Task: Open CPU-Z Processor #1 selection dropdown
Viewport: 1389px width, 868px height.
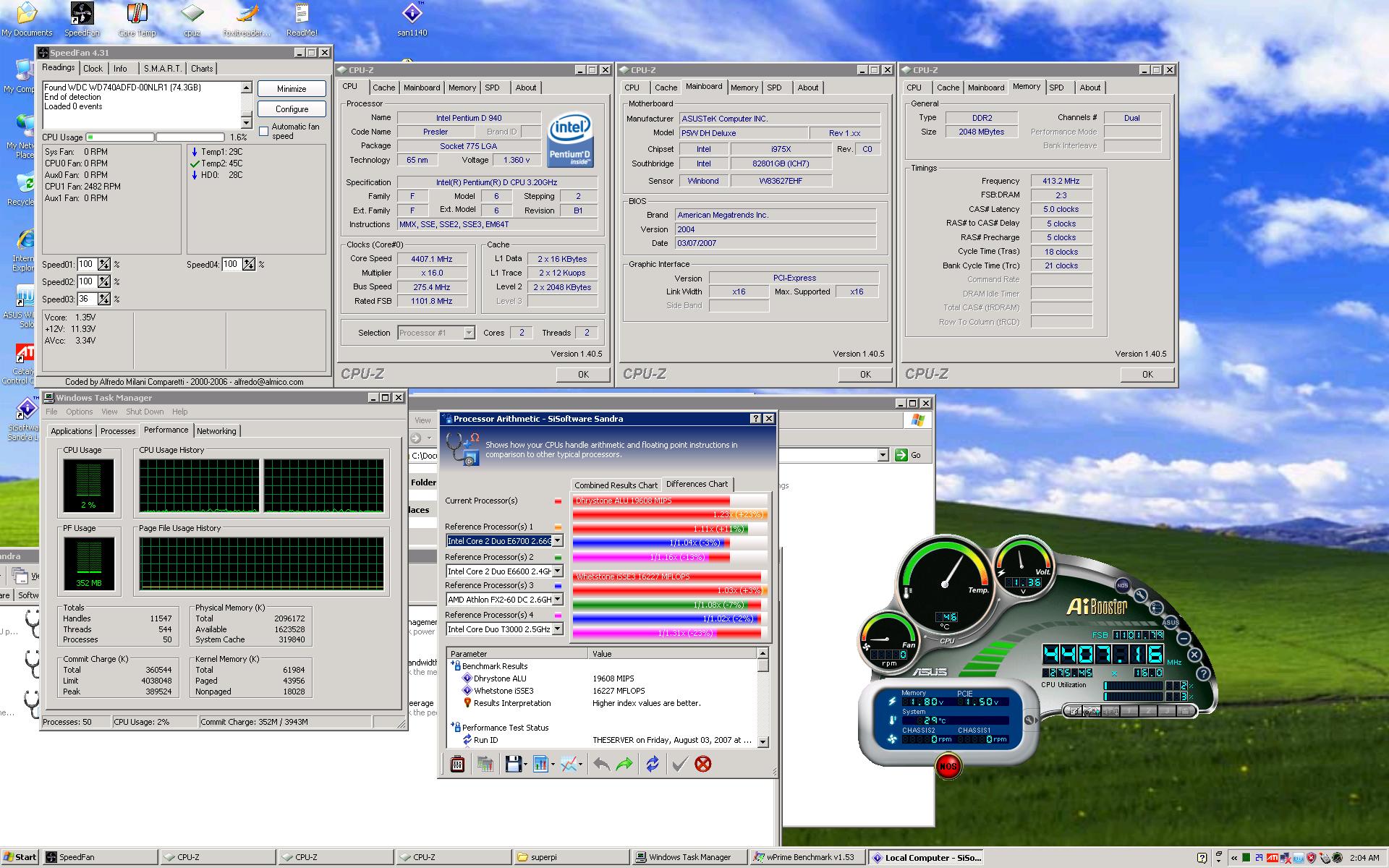Action: coord(469,333)
